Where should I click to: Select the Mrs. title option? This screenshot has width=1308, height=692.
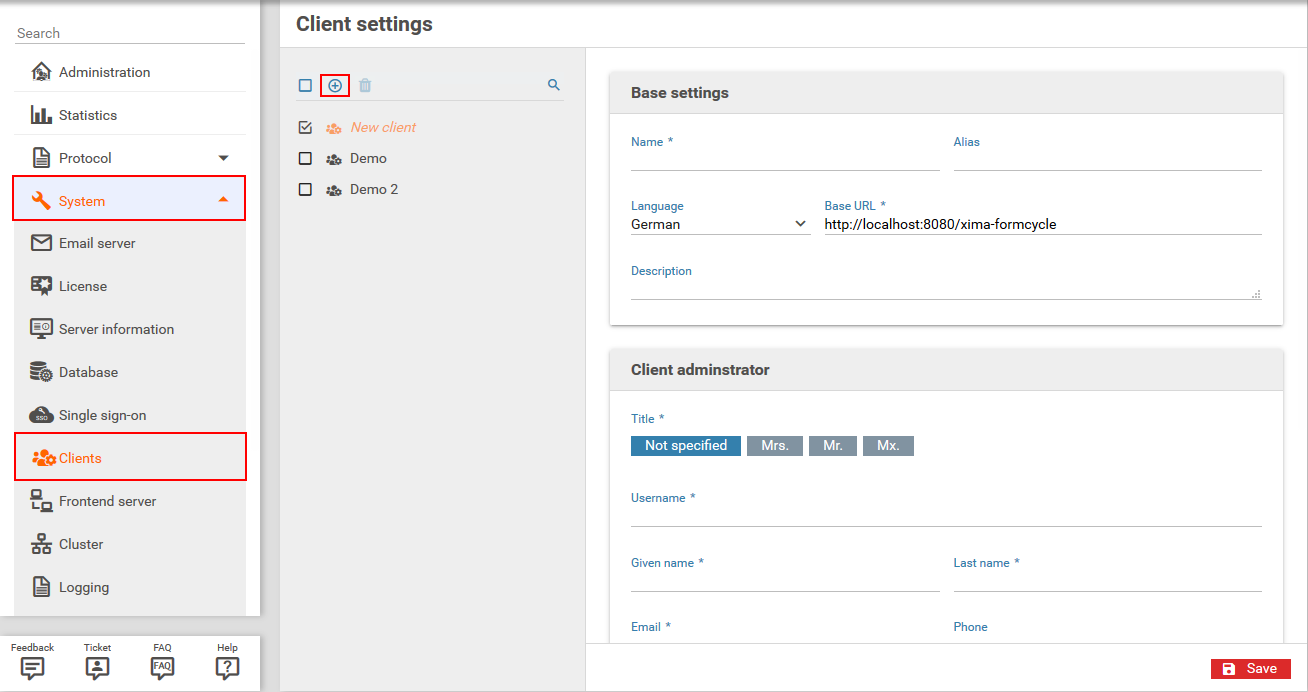pos(774,446)
